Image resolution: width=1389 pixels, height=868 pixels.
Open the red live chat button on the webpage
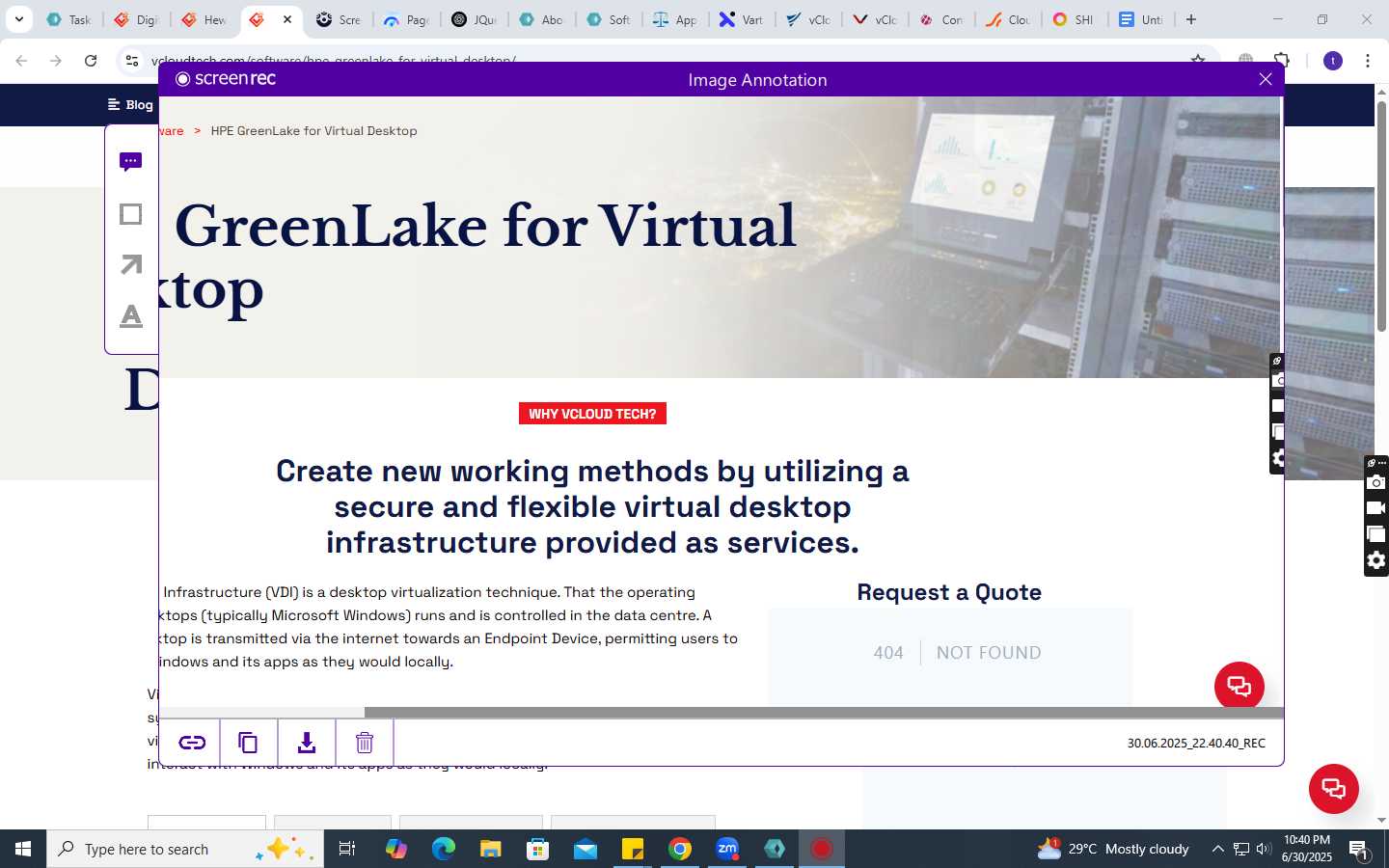pos(1334,788)
